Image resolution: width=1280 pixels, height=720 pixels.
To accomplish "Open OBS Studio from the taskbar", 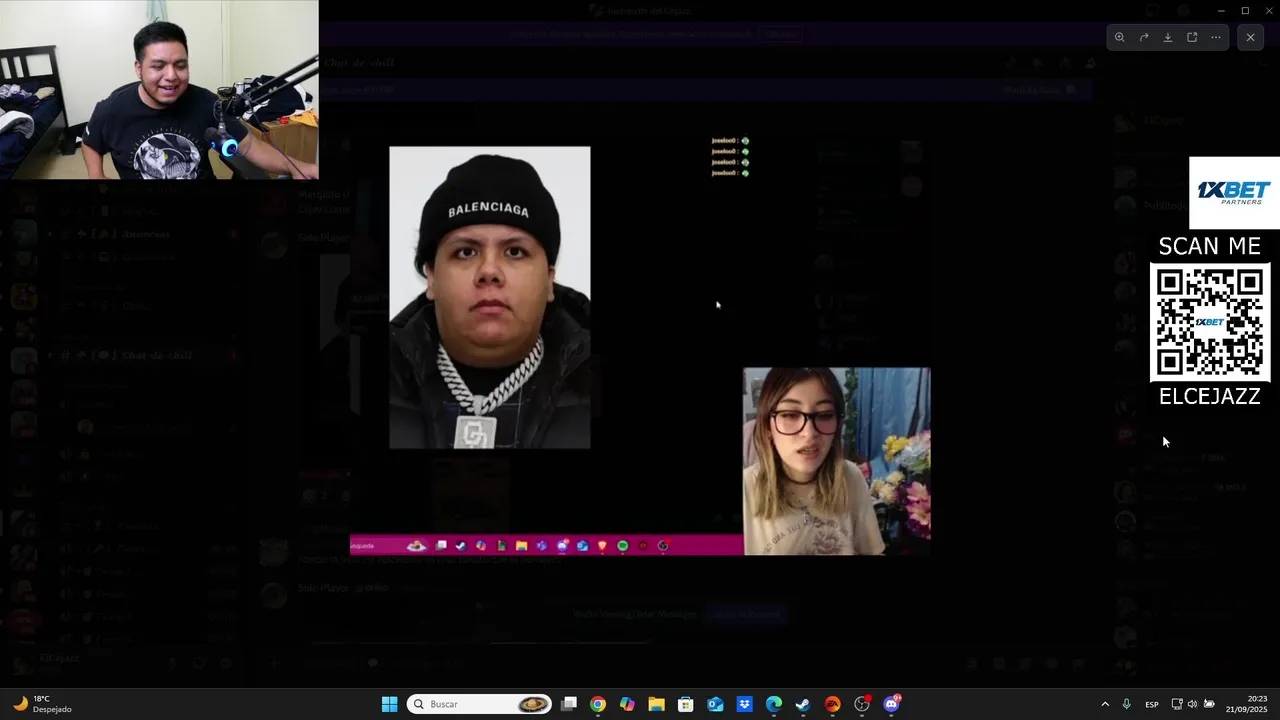I will pos(862,704).
